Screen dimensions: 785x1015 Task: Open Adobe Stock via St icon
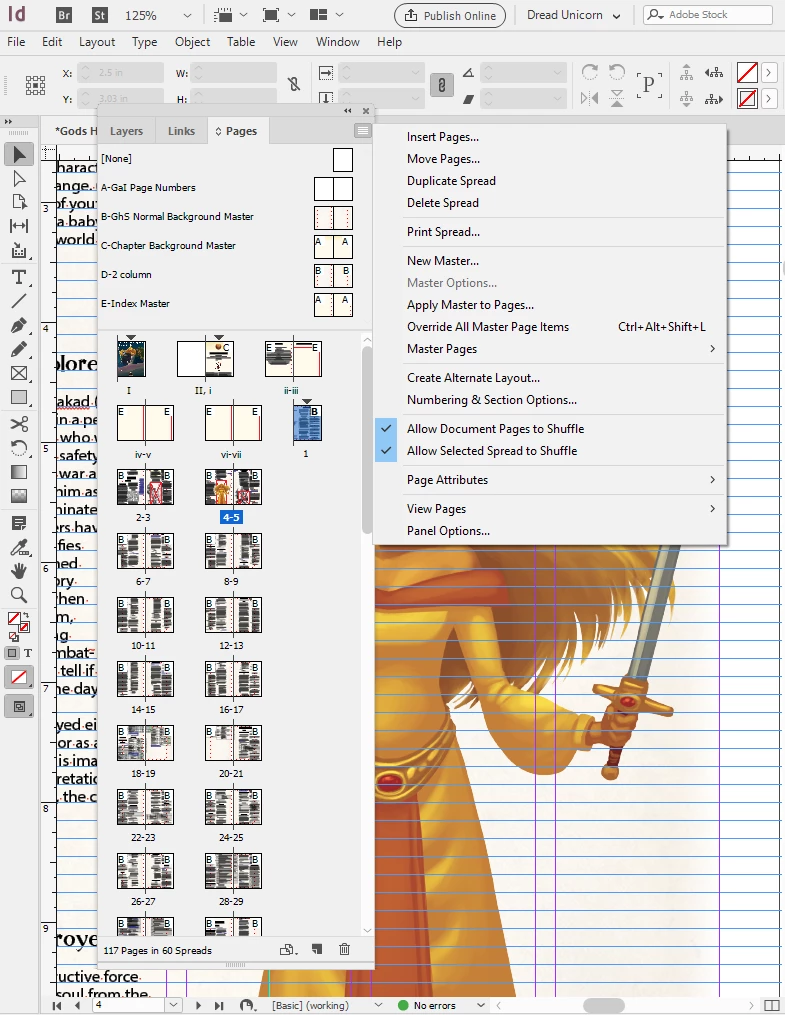point(99,16)
